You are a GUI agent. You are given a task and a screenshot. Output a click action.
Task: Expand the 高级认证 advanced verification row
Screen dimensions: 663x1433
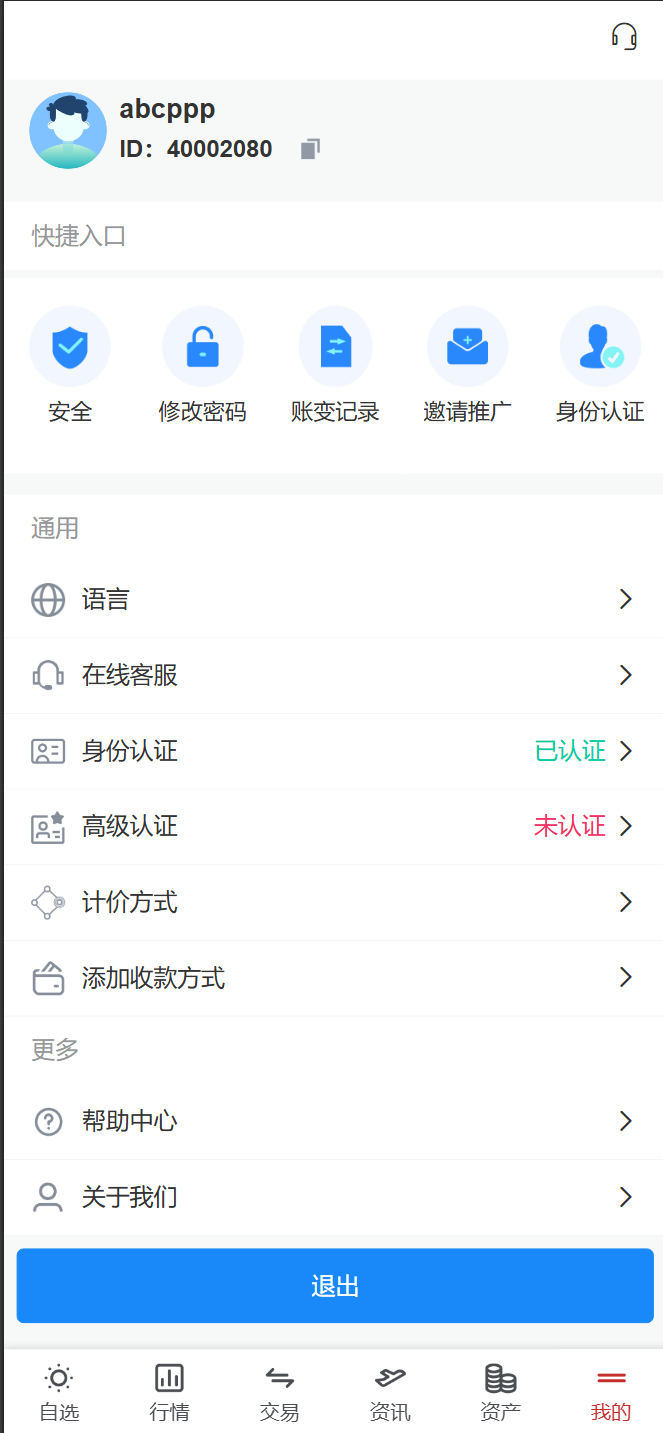point(331,826)
